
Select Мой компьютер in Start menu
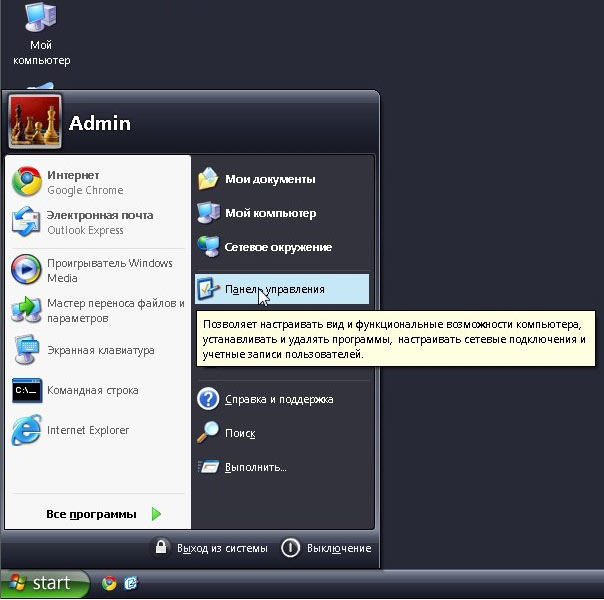[x=270, y=213]
